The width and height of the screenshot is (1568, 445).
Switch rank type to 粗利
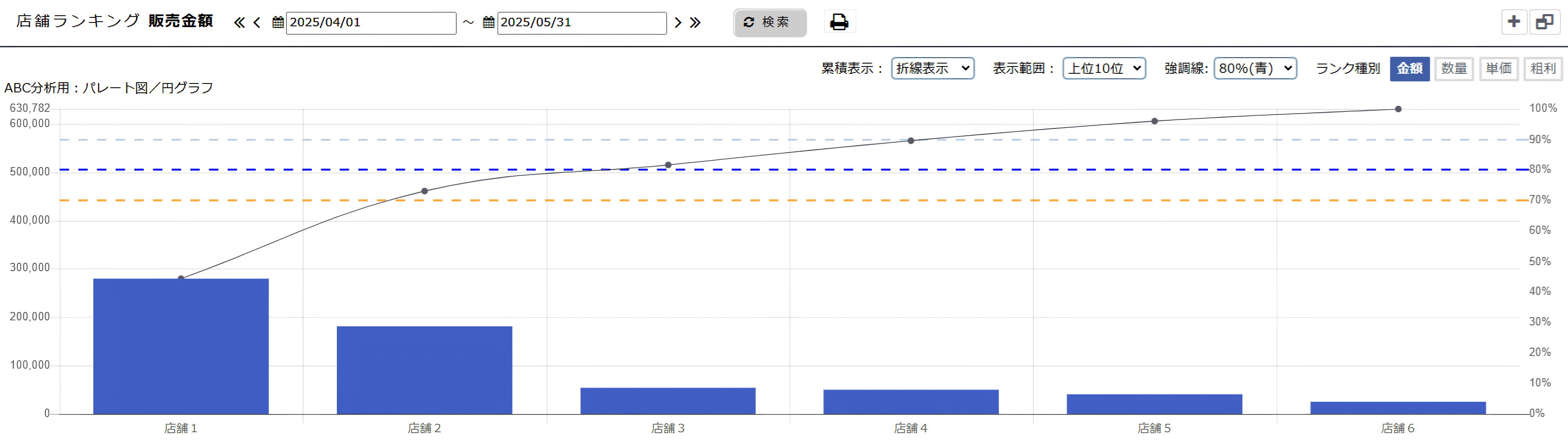(1543, 69)
